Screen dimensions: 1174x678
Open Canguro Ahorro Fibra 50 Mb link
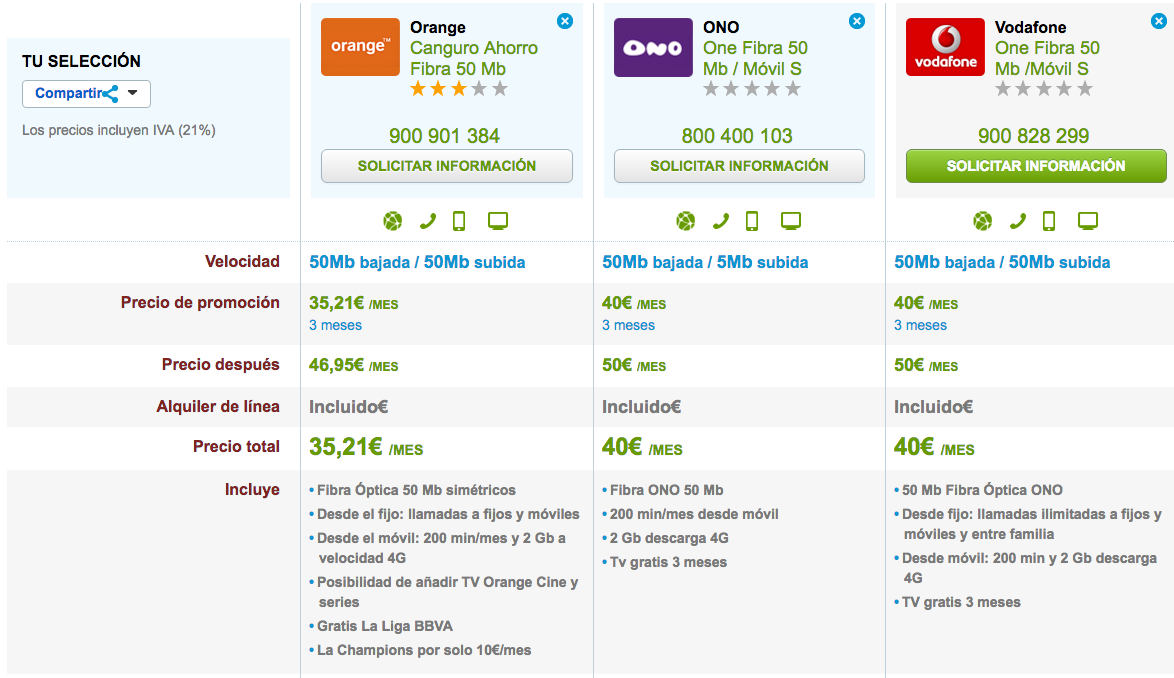474,58
